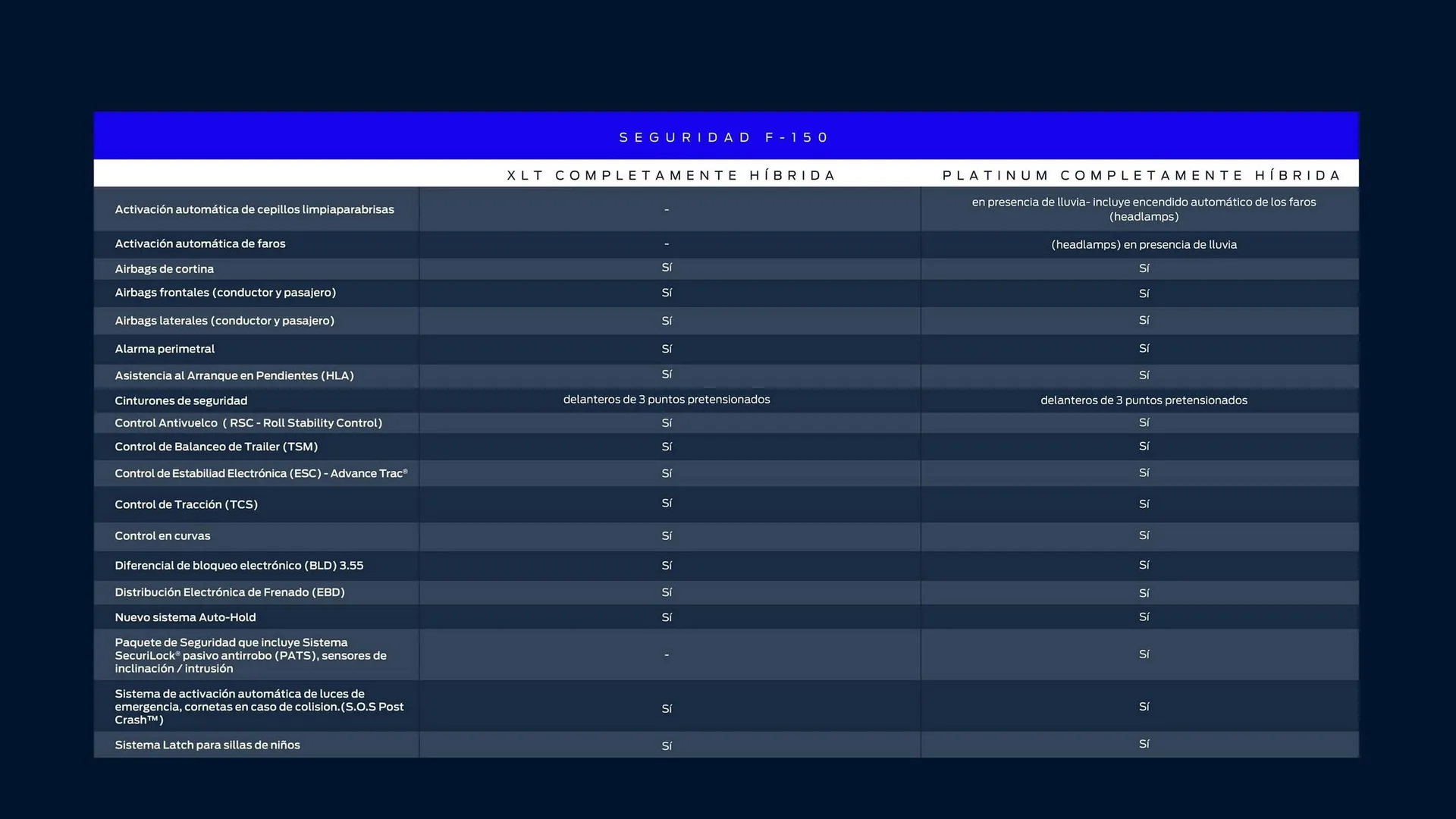This screenshot has height=819, width=1456.
Task: Select Platinum Completamente Híbrida column heading
Action: pyautogui.click(x=1141, y=175)
